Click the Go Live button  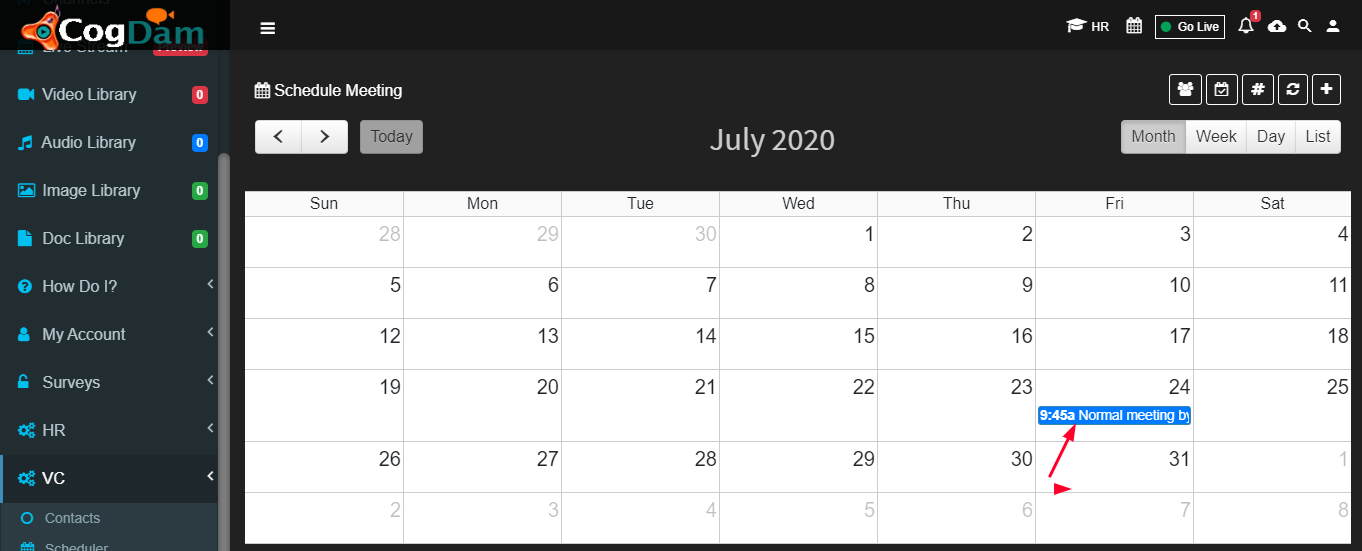click(x=1190, y=27)
